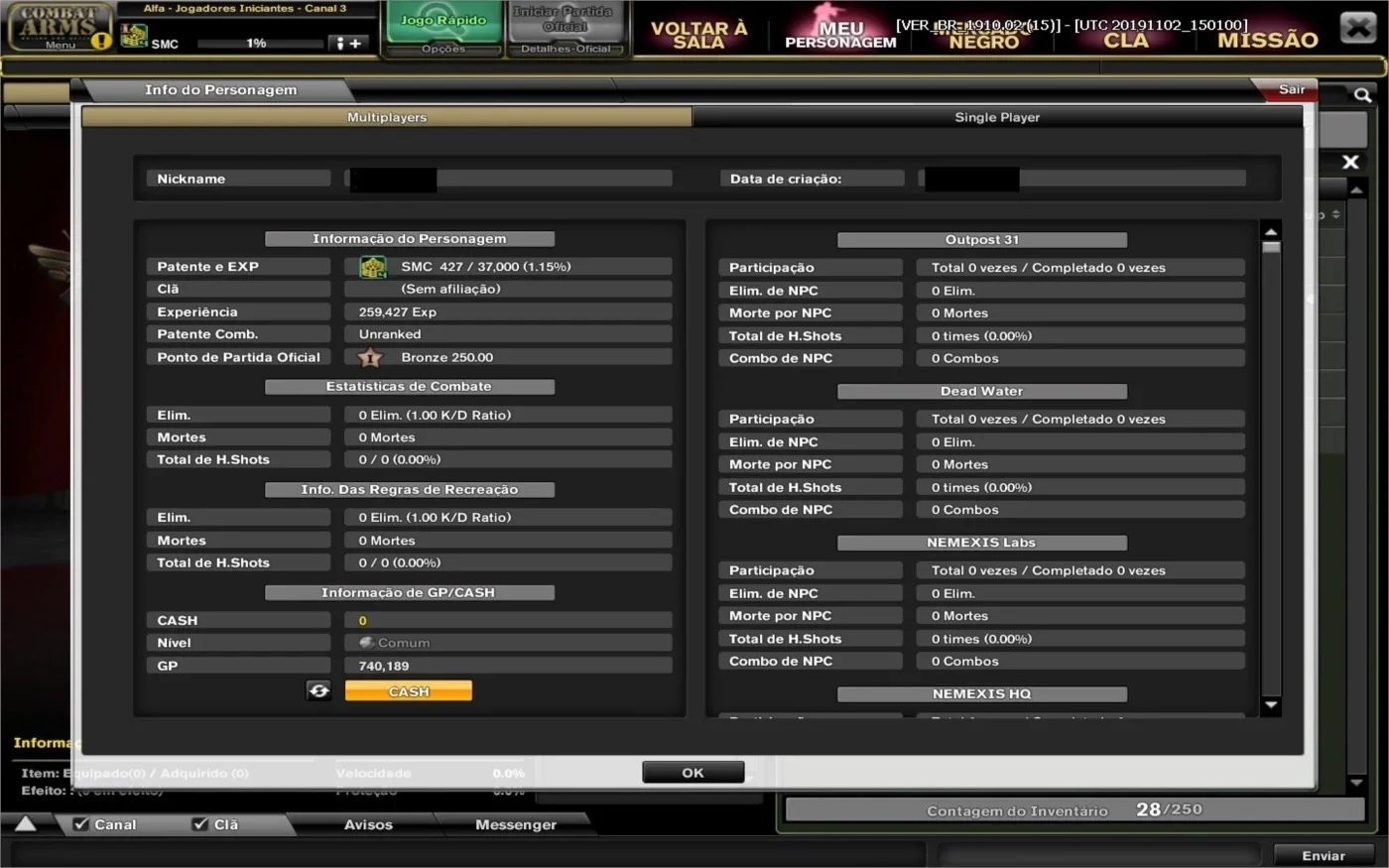Screen dimensions: 1389x868
Task: Click the orange CASH button
Action: (409, 691)
